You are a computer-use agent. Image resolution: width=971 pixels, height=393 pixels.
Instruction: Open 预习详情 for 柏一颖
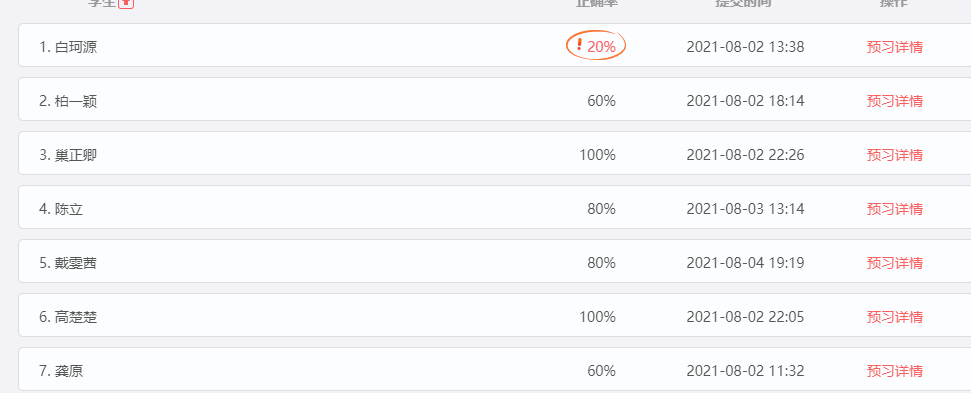pos(895,101)
